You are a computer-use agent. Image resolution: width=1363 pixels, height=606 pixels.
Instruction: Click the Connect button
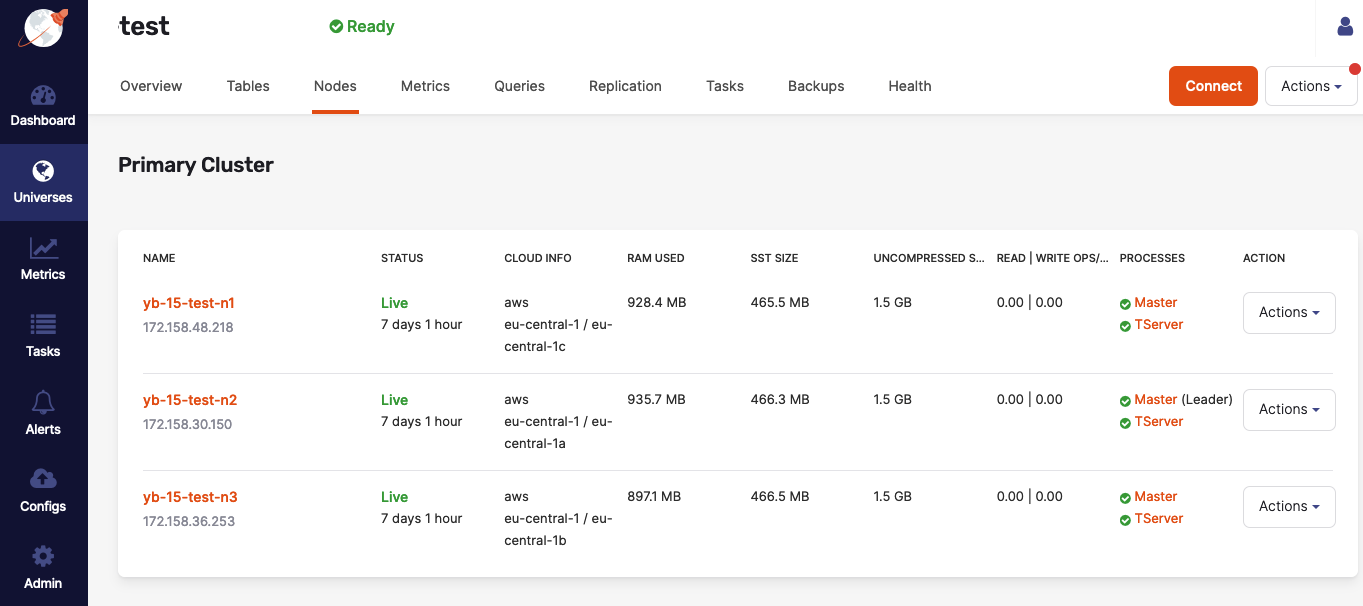point(1213,86)
